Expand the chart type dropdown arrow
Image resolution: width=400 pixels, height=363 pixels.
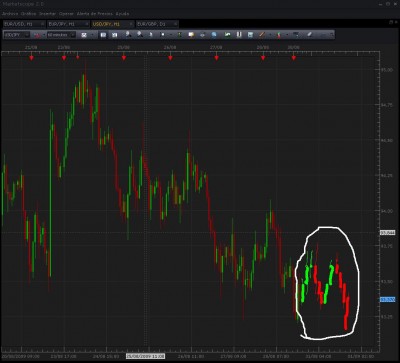(43, 35)
